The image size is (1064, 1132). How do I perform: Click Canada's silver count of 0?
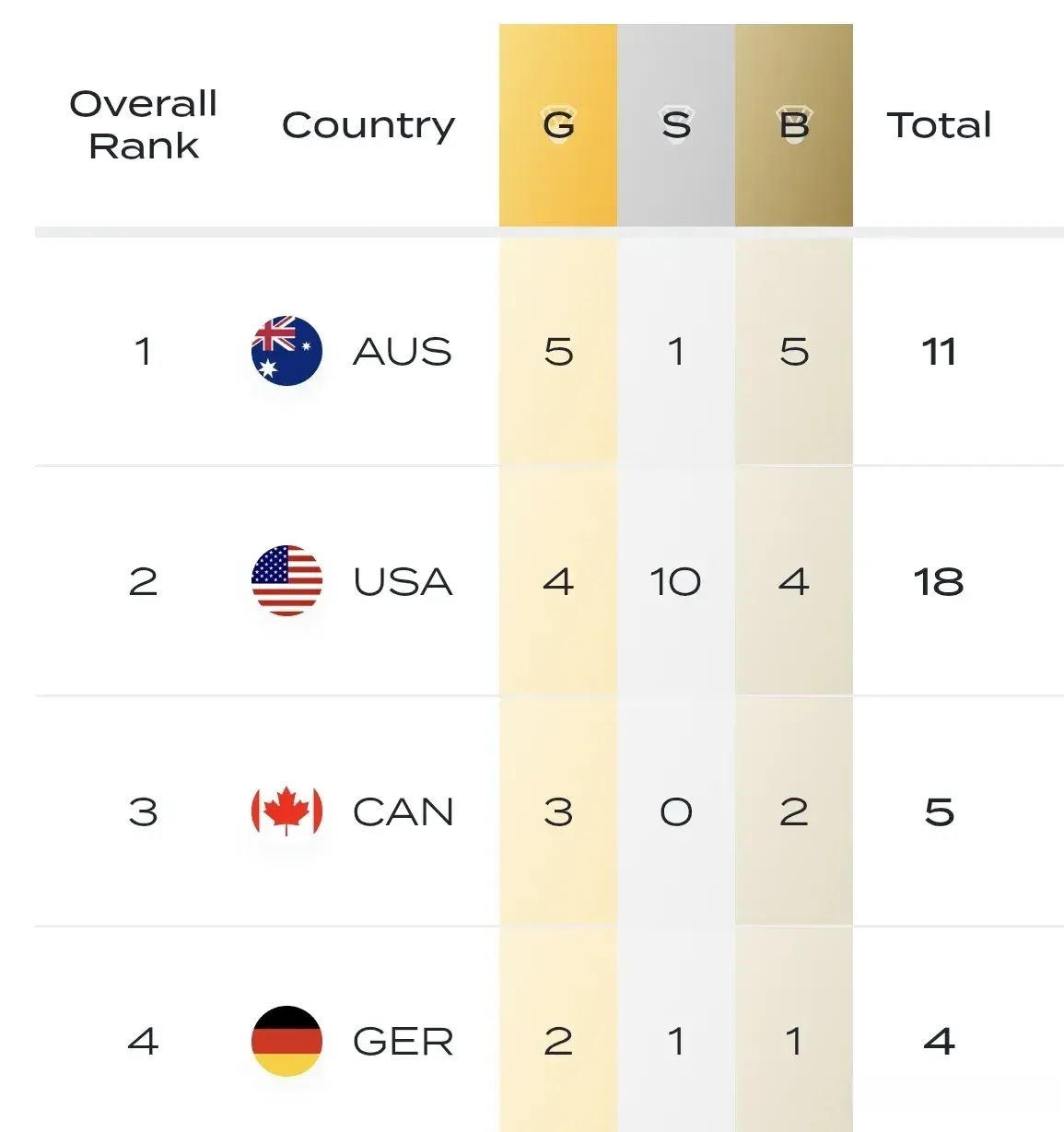676,811
